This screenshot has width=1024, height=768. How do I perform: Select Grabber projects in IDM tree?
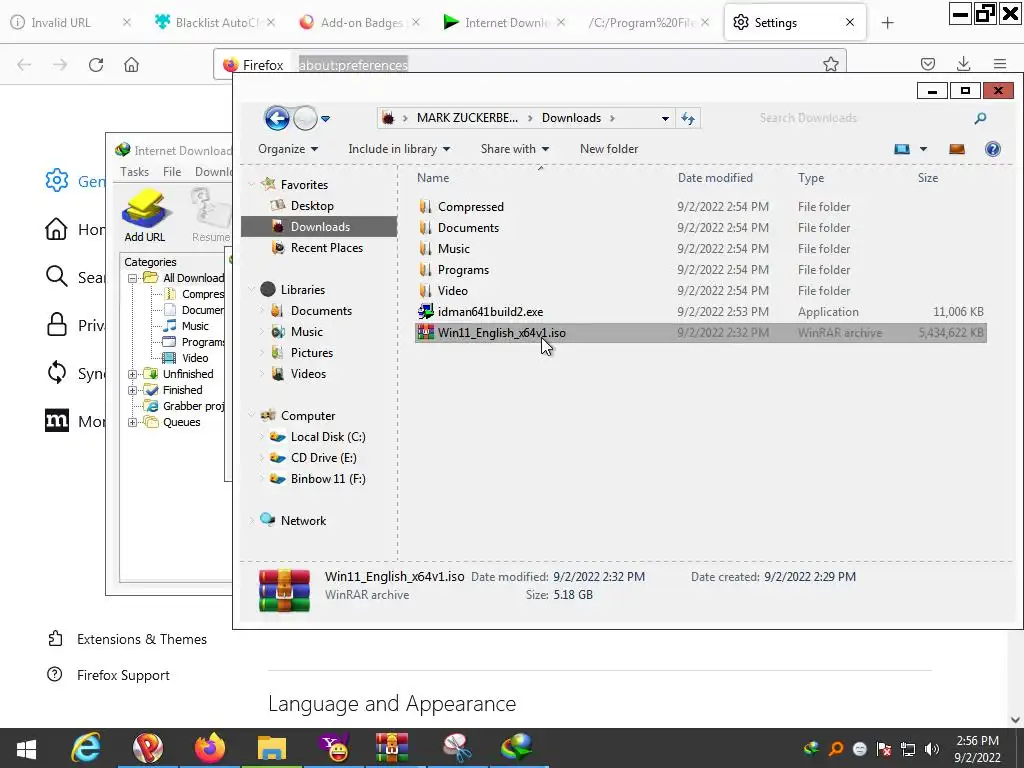click(193, 406)
